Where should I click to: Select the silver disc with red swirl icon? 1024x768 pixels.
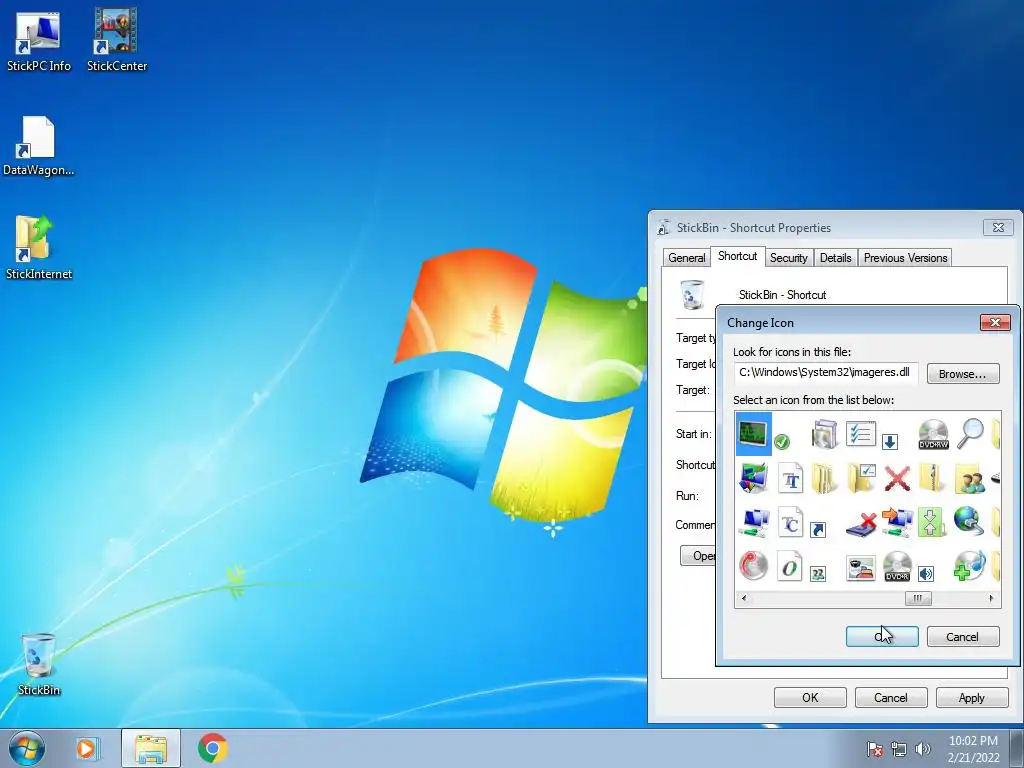tap(753, 566)
